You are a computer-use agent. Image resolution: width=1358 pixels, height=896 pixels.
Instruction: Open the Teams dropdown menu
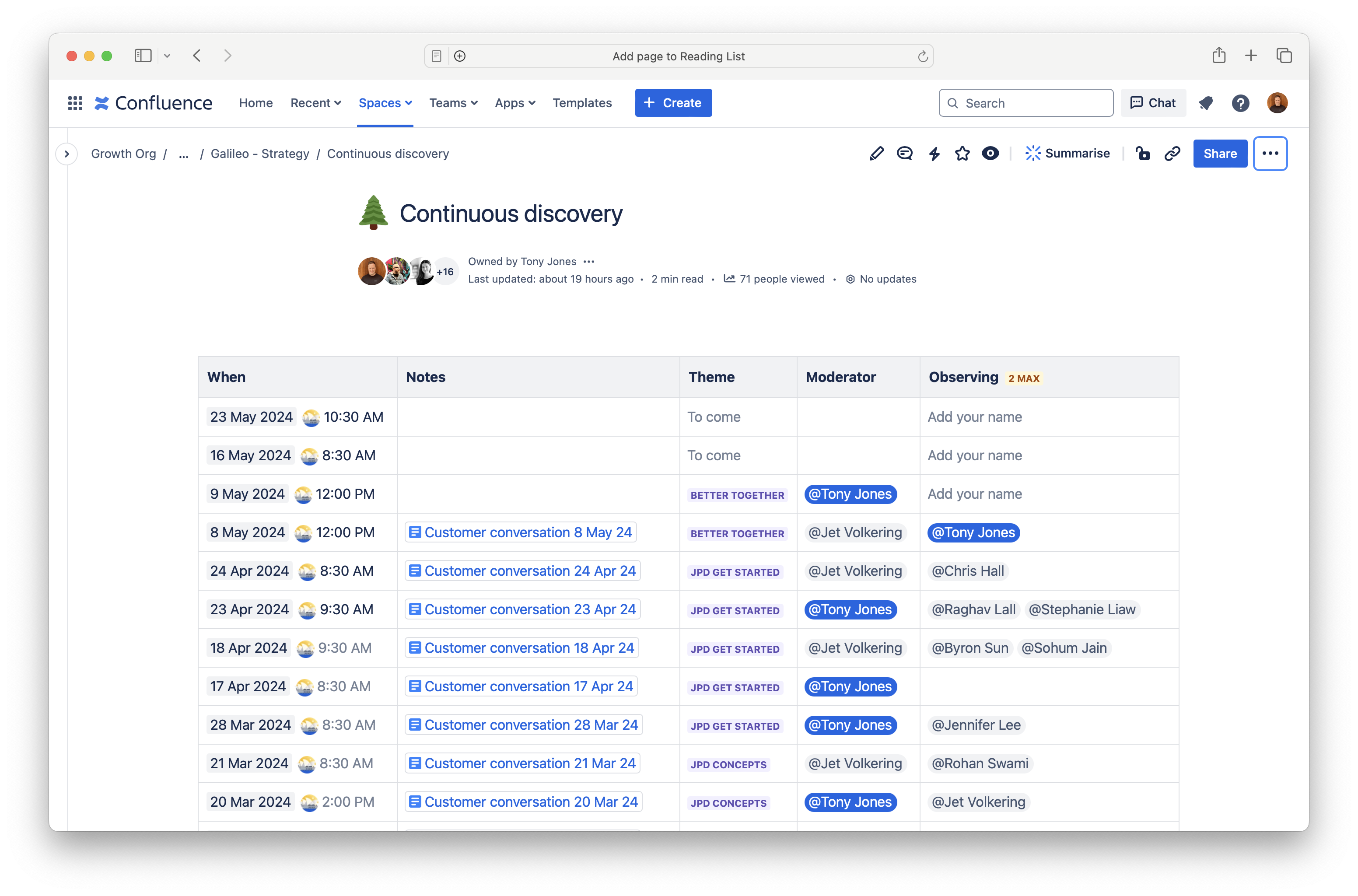point(453,103)
